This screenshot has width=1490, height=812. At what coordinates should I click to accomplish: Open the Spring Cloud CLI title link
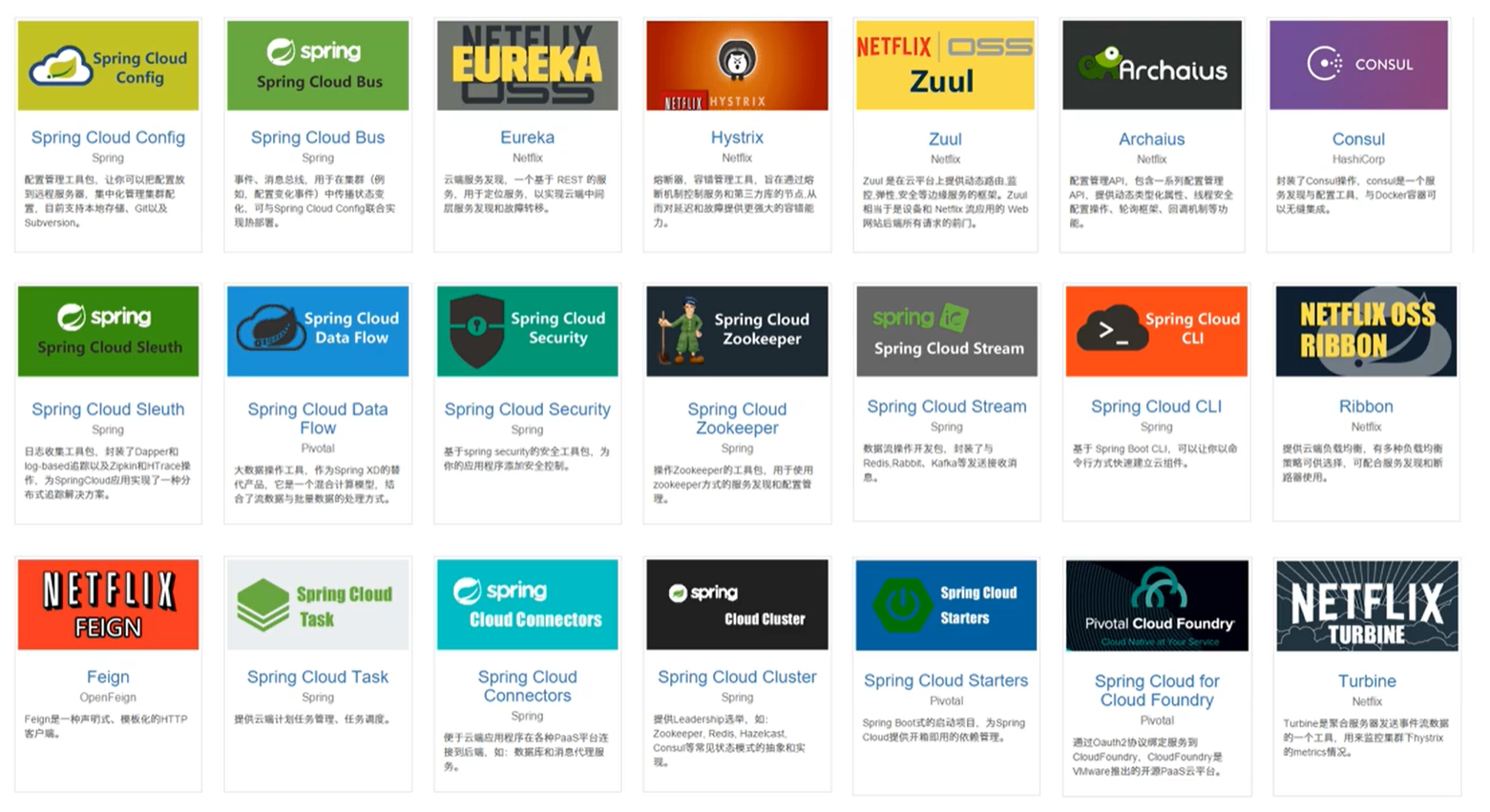click(1156, 406)
